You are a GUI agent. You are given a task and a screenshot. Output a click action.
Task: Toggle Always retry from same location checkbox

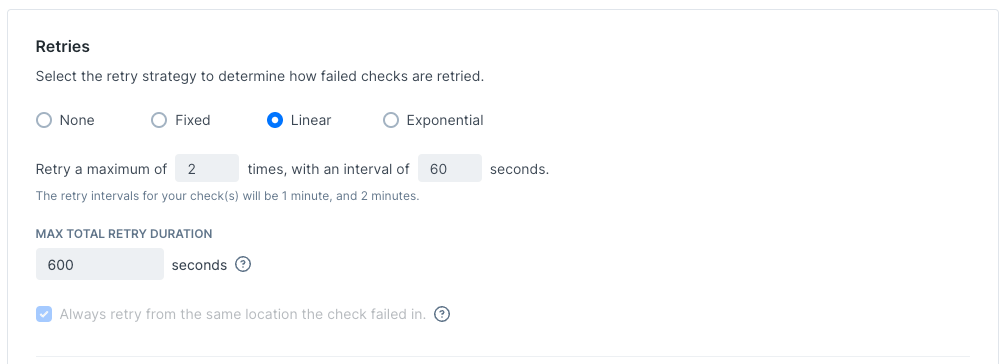coord(44,314)
